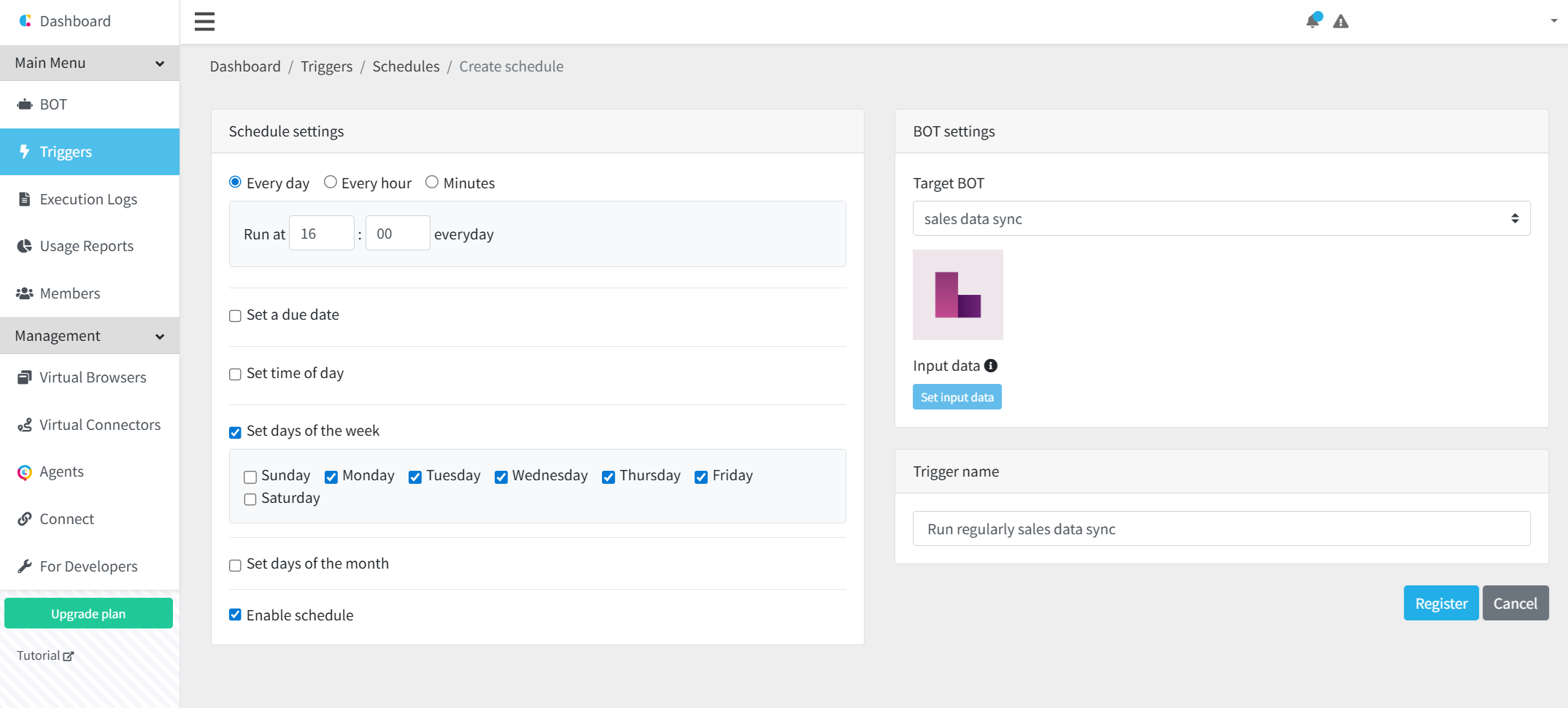Click the Input data info icon
The image size is (1568, 708).
[991, 366]
